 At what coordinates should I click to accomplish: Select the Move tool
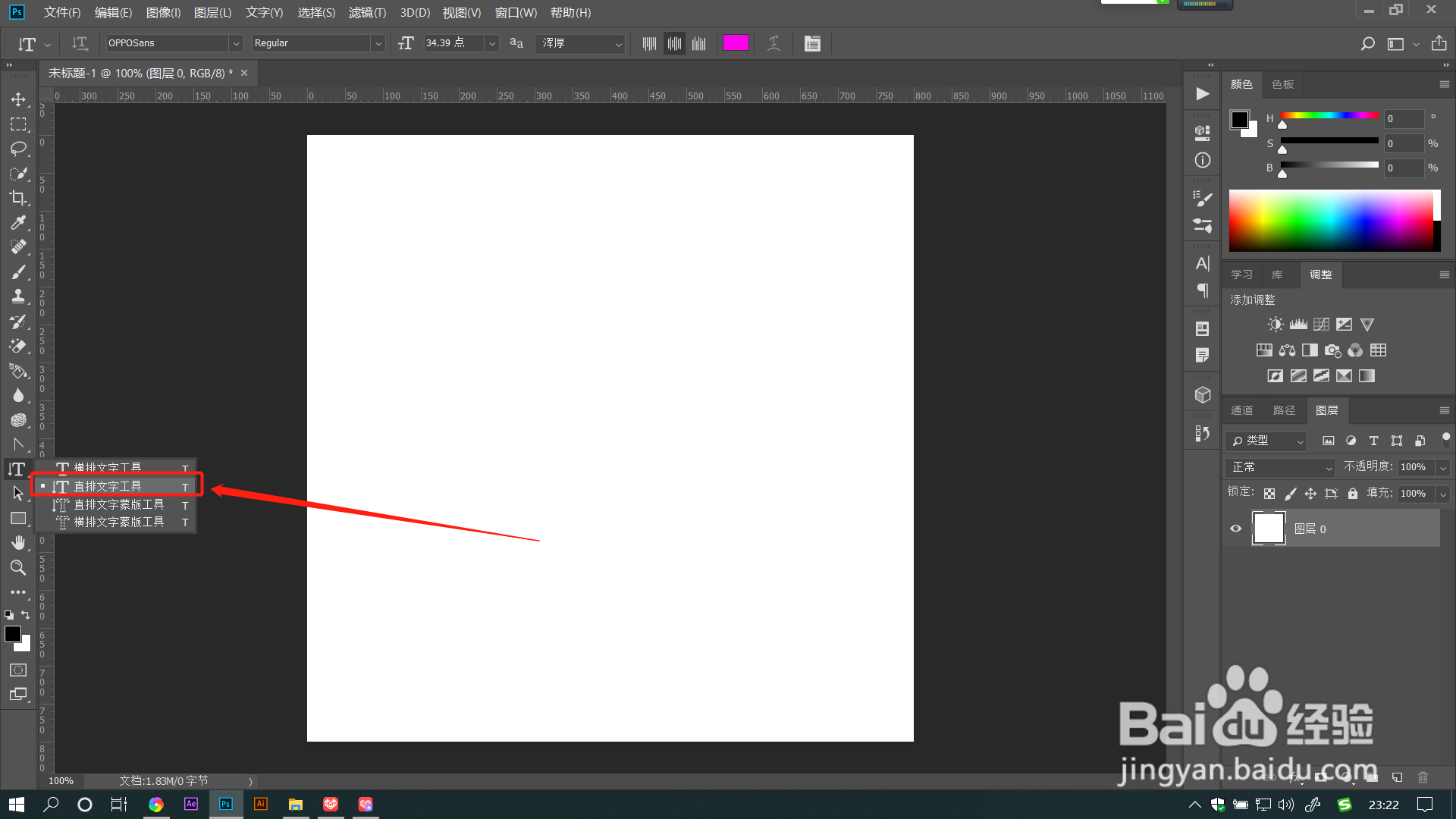point(18,99)
